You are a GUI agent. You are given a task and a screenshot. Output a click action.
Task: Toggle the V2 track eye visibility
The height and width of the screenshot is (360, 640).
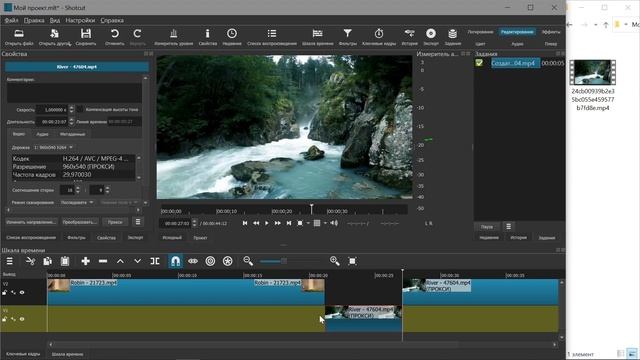tap(22, 292)
